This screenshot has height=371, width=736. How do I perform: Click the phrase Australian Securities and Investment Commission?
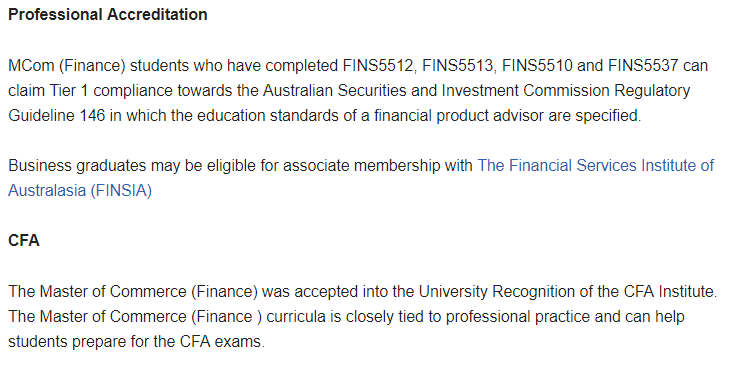click(x=436, y=91)
